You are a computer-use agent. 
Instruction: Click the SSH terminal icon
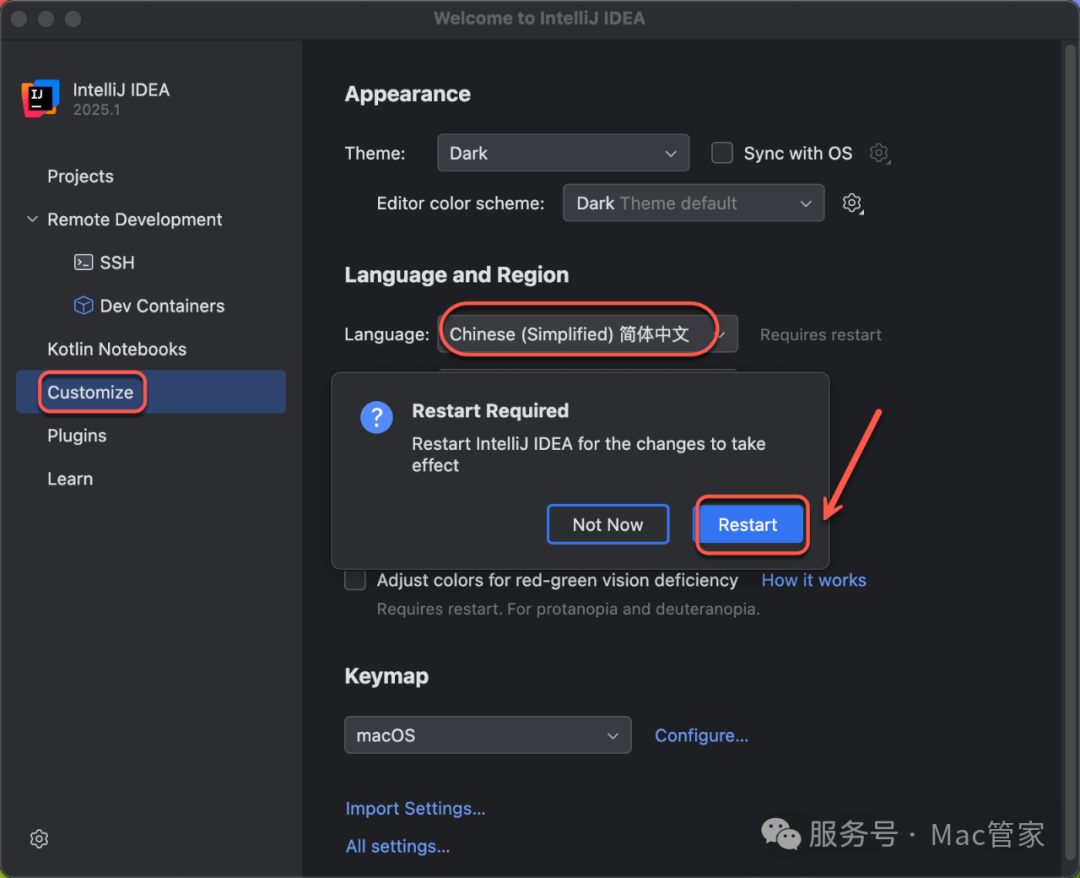coord(84,262)
